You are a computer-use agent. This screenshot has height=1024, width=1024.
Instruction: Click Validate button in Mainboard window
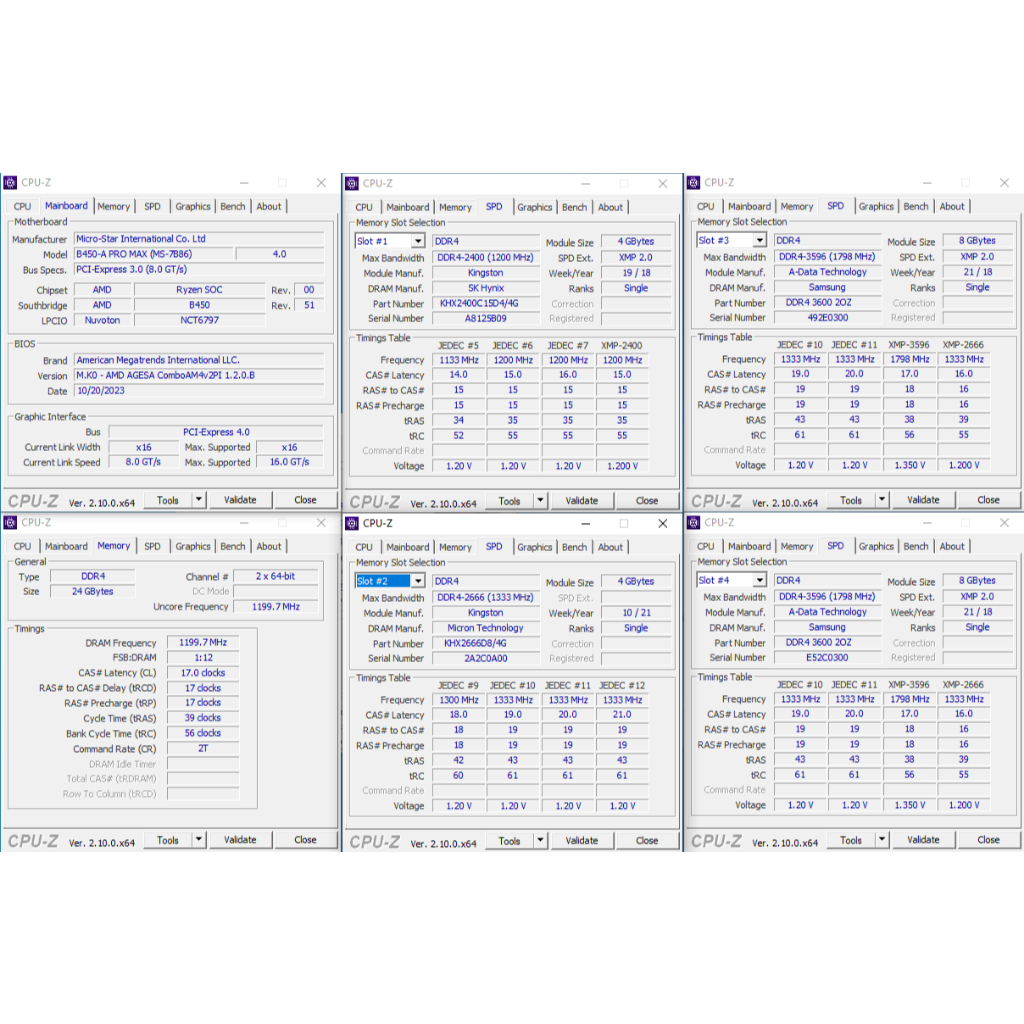240,500
